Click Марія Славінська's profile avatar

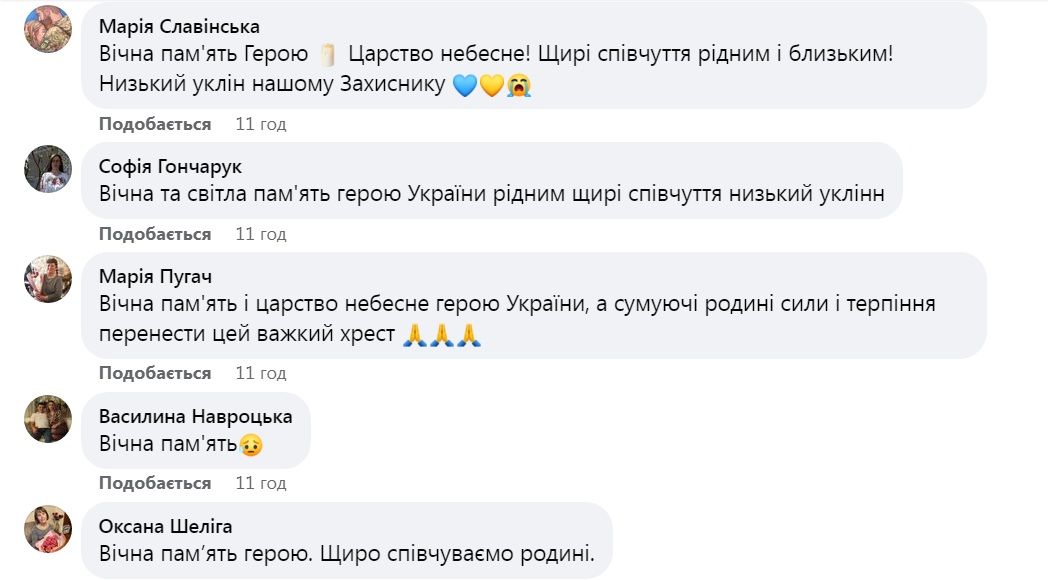coord(47,30)
